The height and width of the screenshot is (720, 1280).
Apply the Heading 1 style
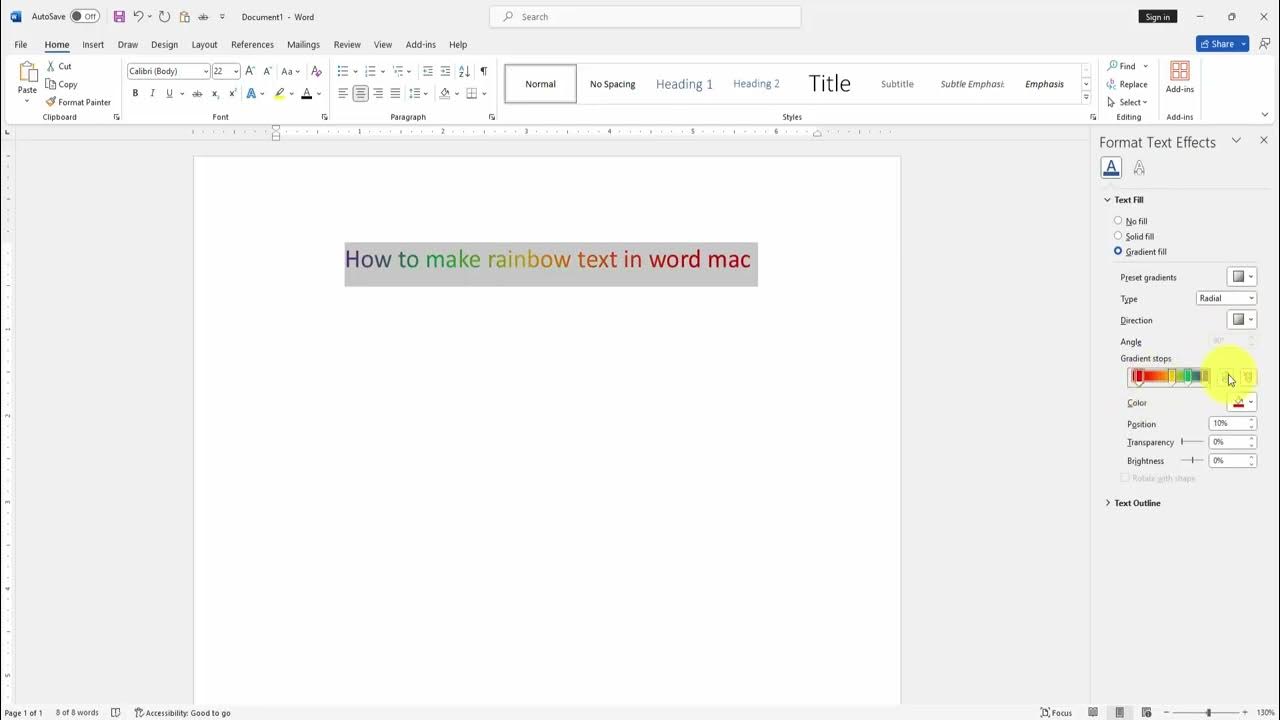pos(684,84)
